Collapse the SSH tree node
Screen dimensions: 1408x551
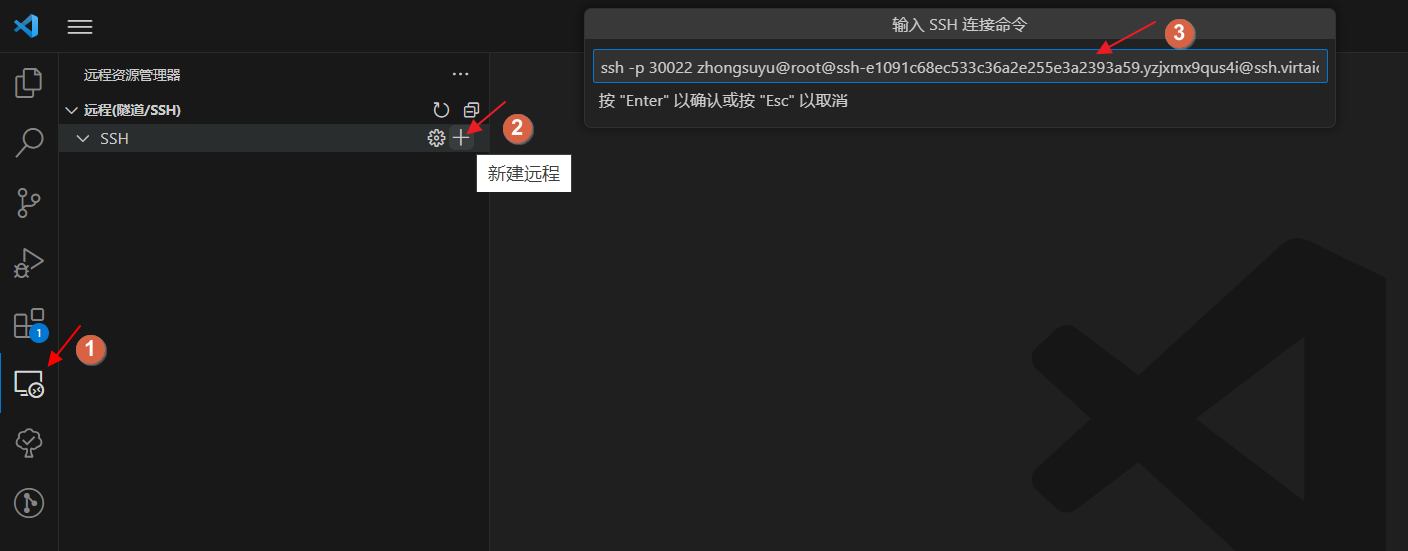83,138
